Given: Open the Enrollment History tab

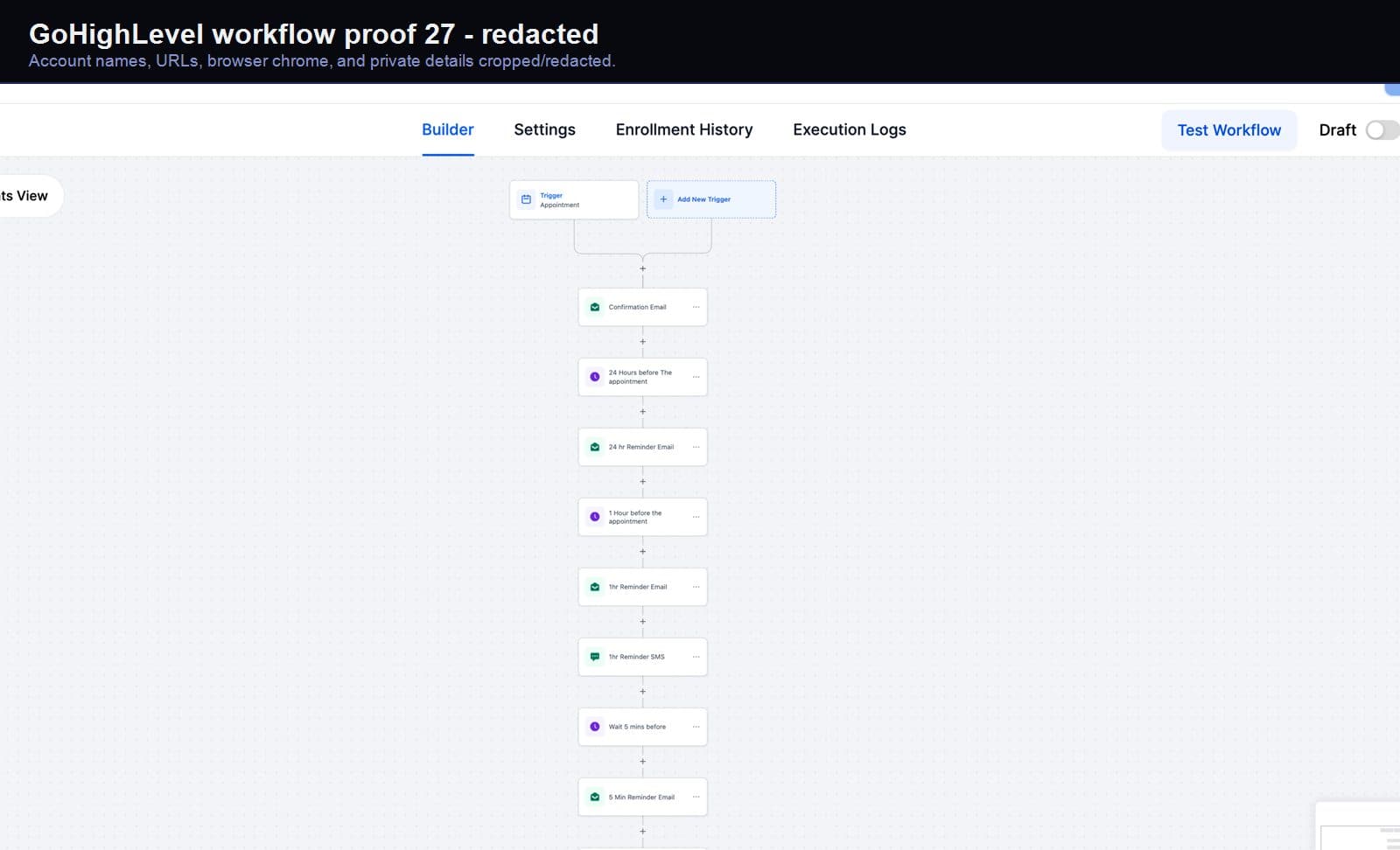Looking at the screenshot, I should (684, 129).
